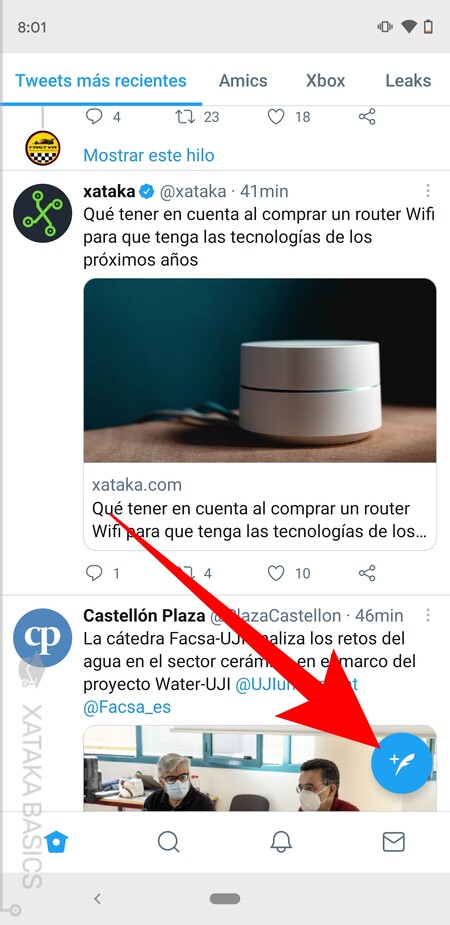Screen dimensions: 450x925
Task: Open overflow menu on Castellón Plaza tweet
Action: (x=428, y=615)
